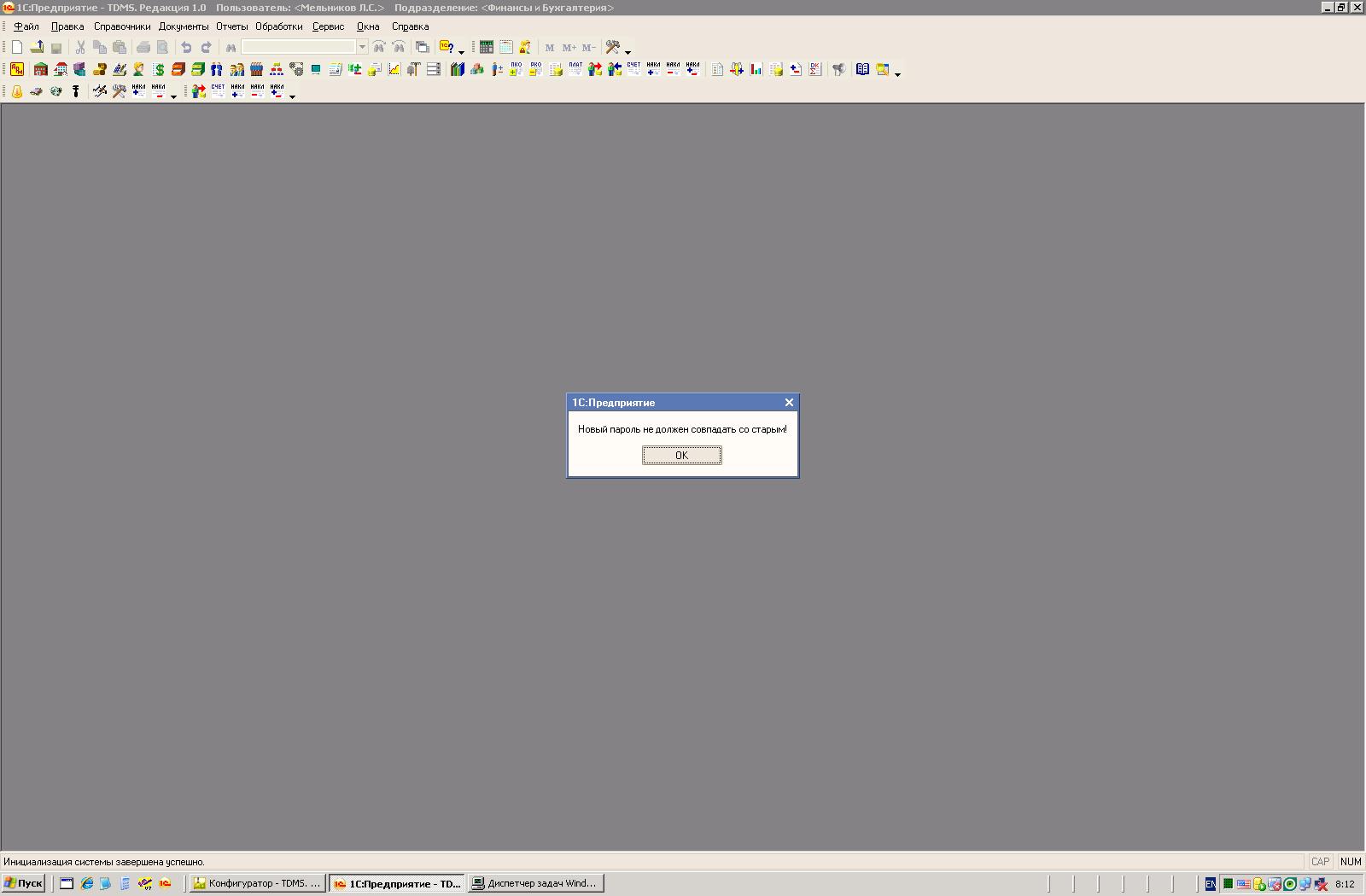Expand the search field dropdown arrow
This screenshot has height=896, width=1366.
pos(362,47)
